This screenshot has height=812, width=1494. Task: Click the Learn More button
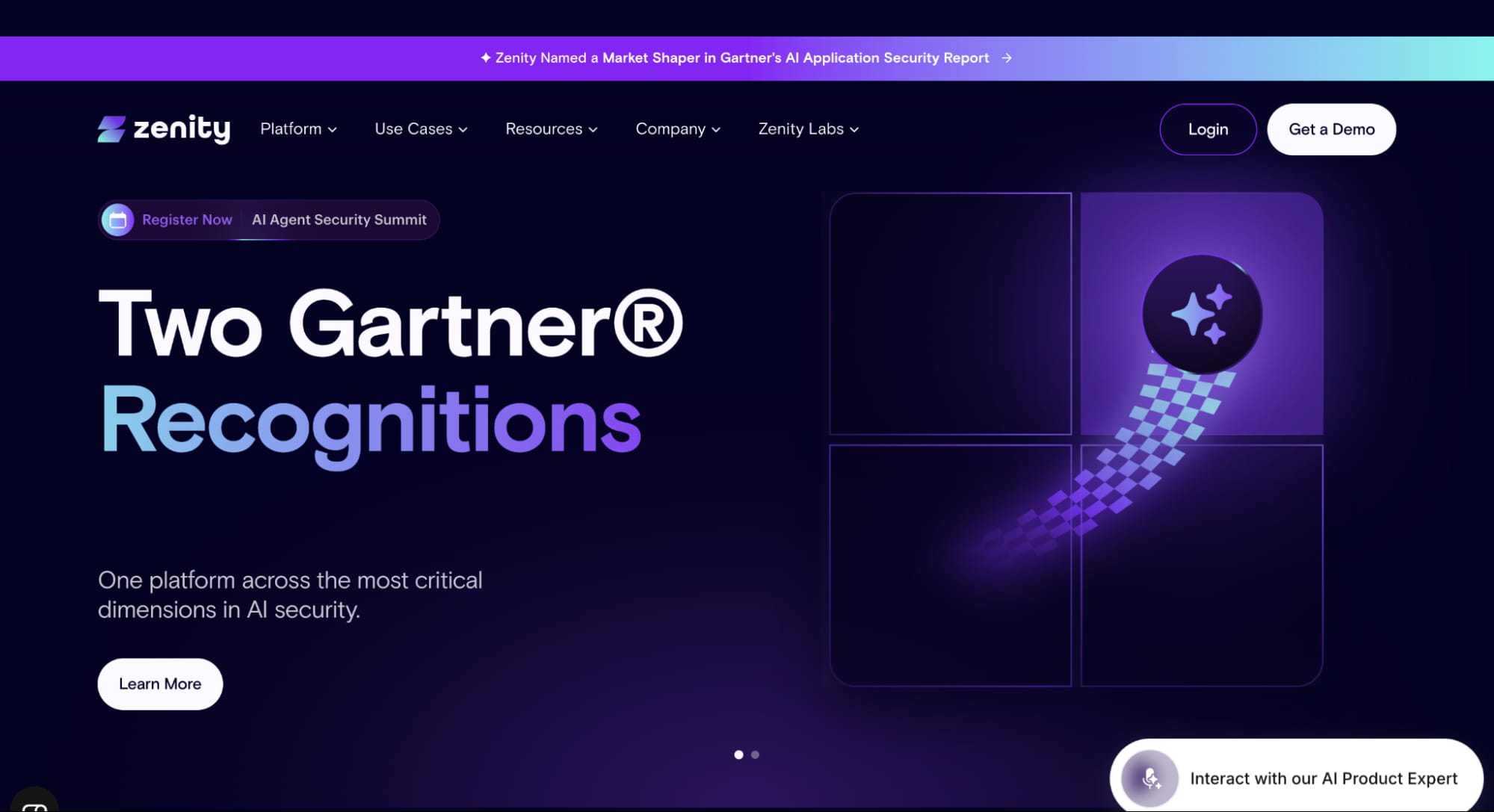coord(160,684)
